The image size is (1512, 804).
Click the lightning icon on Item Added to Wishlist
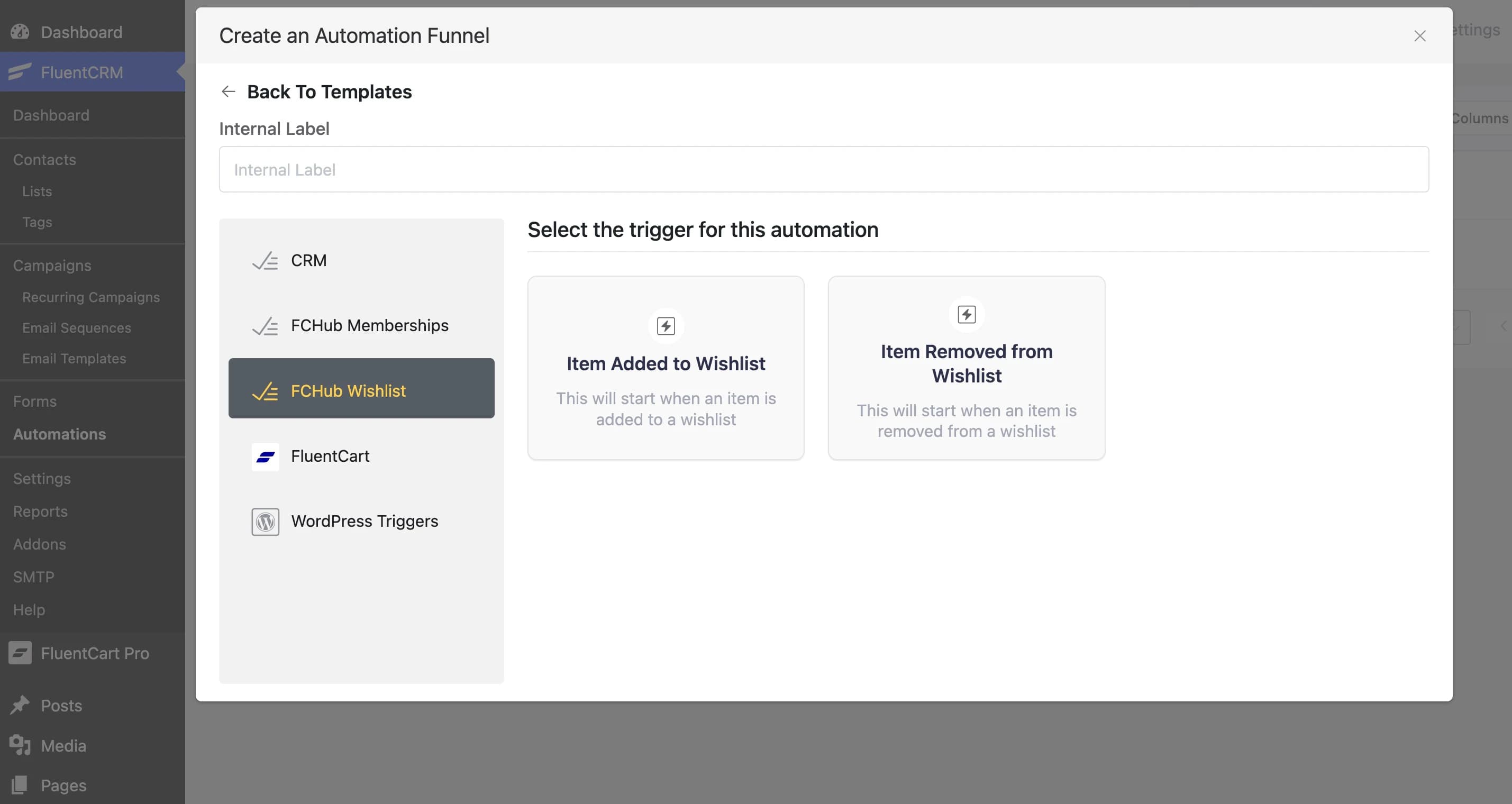click(666, 326)
